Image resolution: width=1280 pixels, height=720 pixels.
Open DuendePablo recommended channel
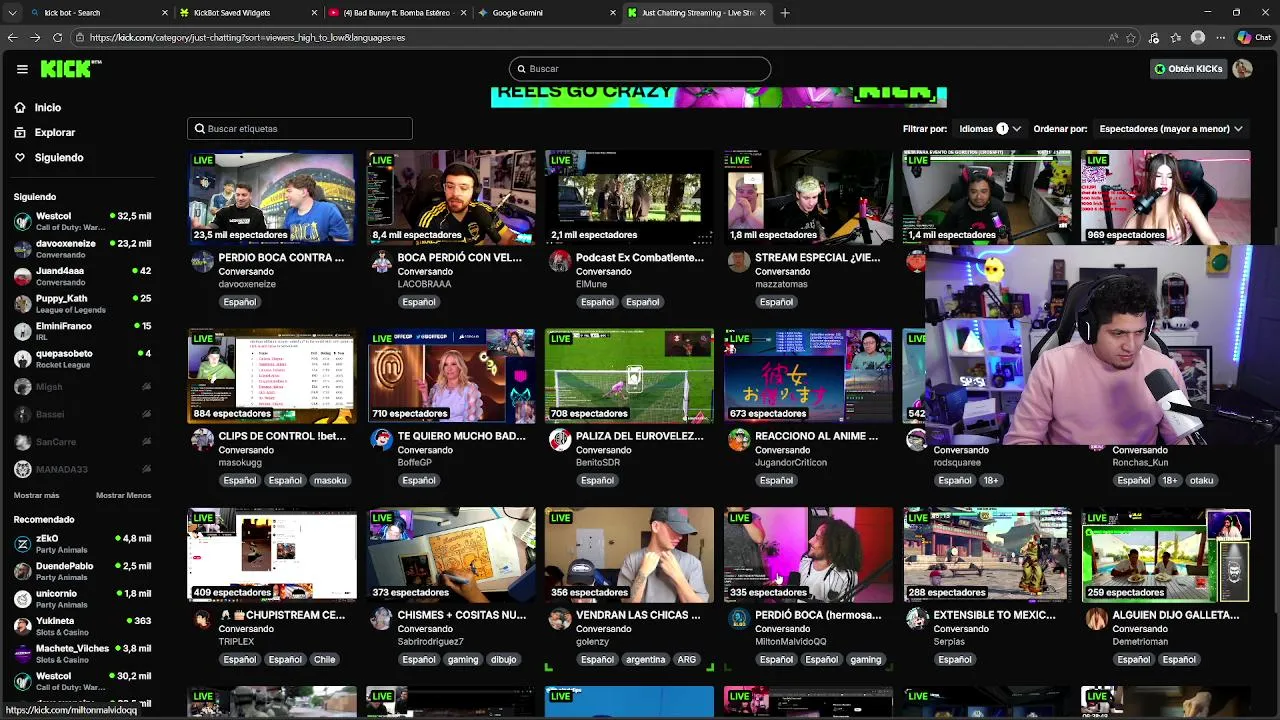click(82, 571)
